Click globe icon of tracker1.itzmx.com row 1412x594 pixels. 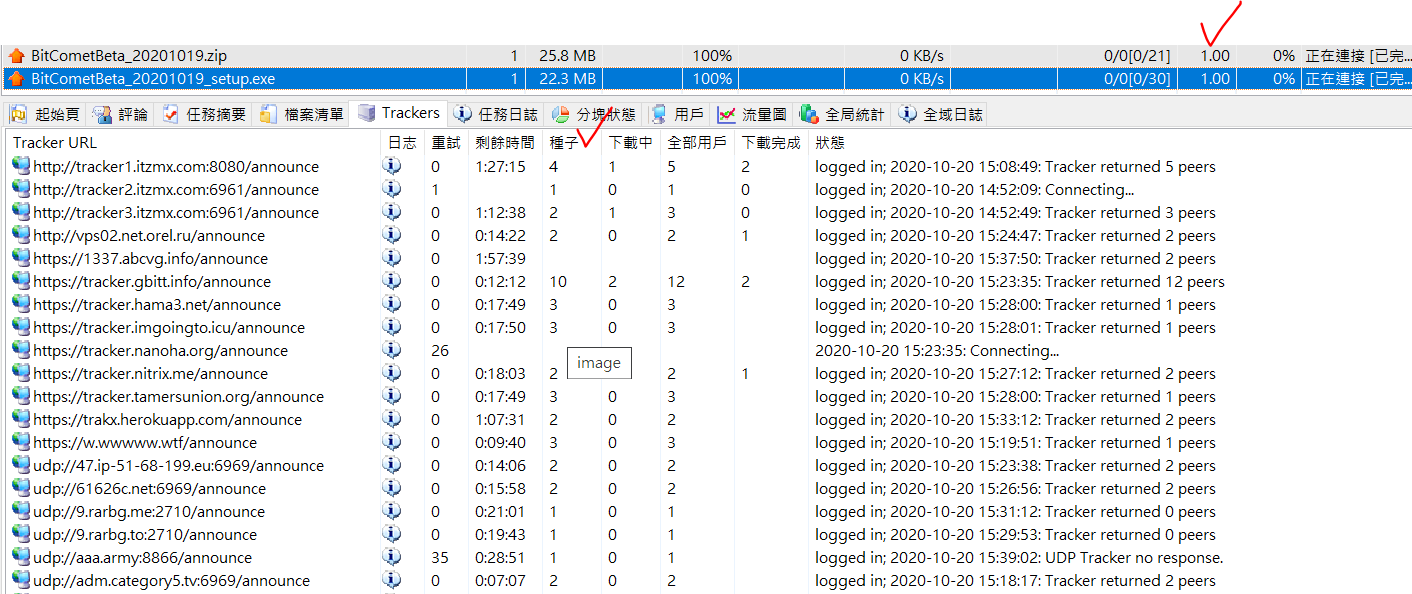tap(21, 166)
